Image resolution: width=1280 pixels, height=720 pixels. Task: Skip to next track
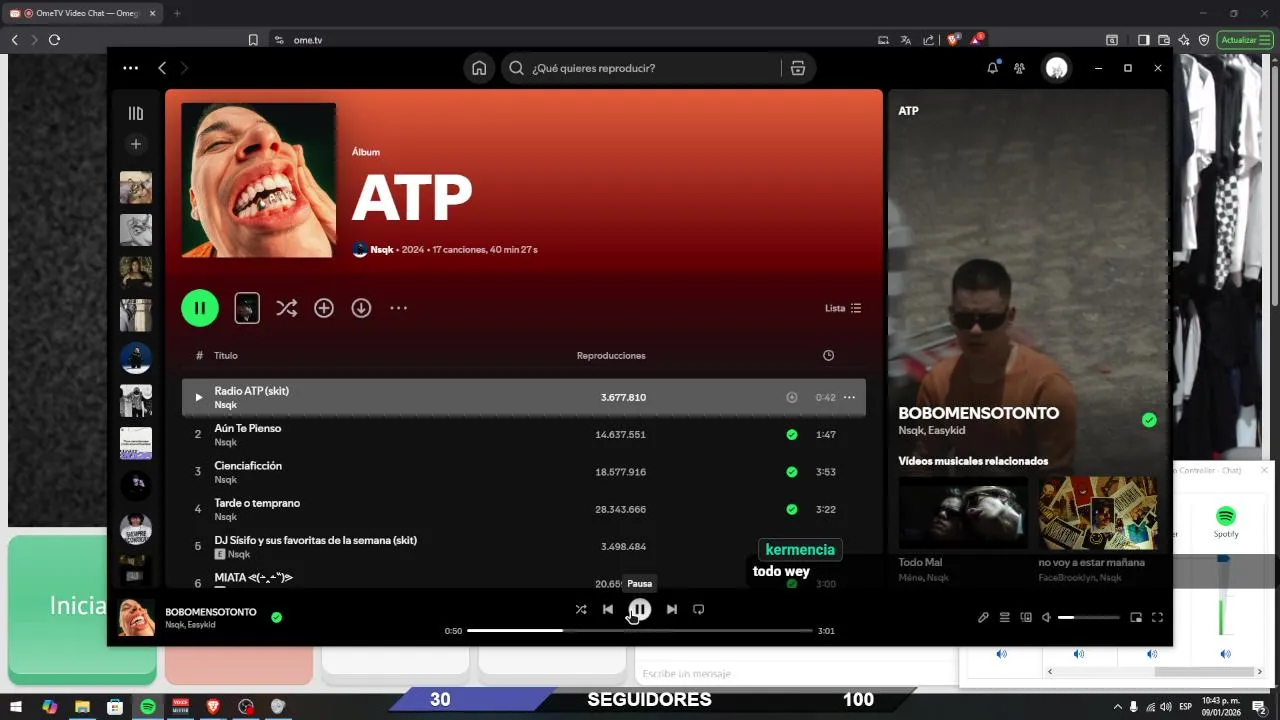(672, 609)
